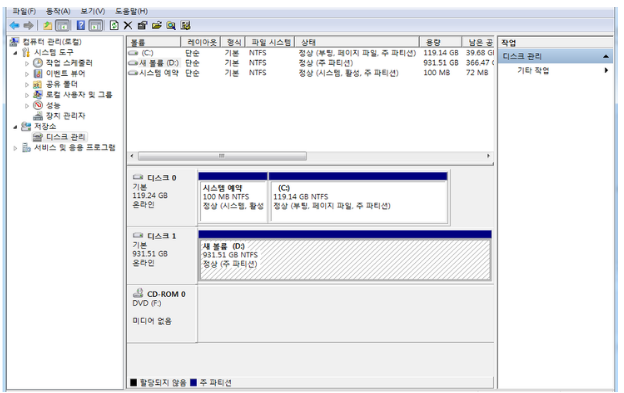Expand the 이벤트 뷰어 node
The width and height of the screenshot is (624, 393).
coord(27,74)
